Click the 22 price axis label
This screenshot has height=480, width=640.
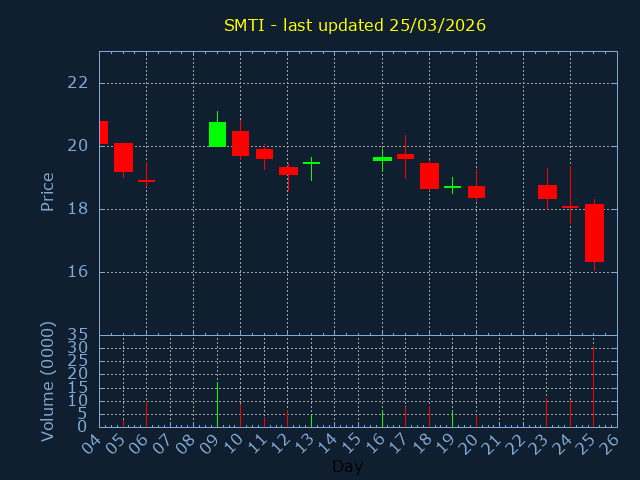(77, 83)
